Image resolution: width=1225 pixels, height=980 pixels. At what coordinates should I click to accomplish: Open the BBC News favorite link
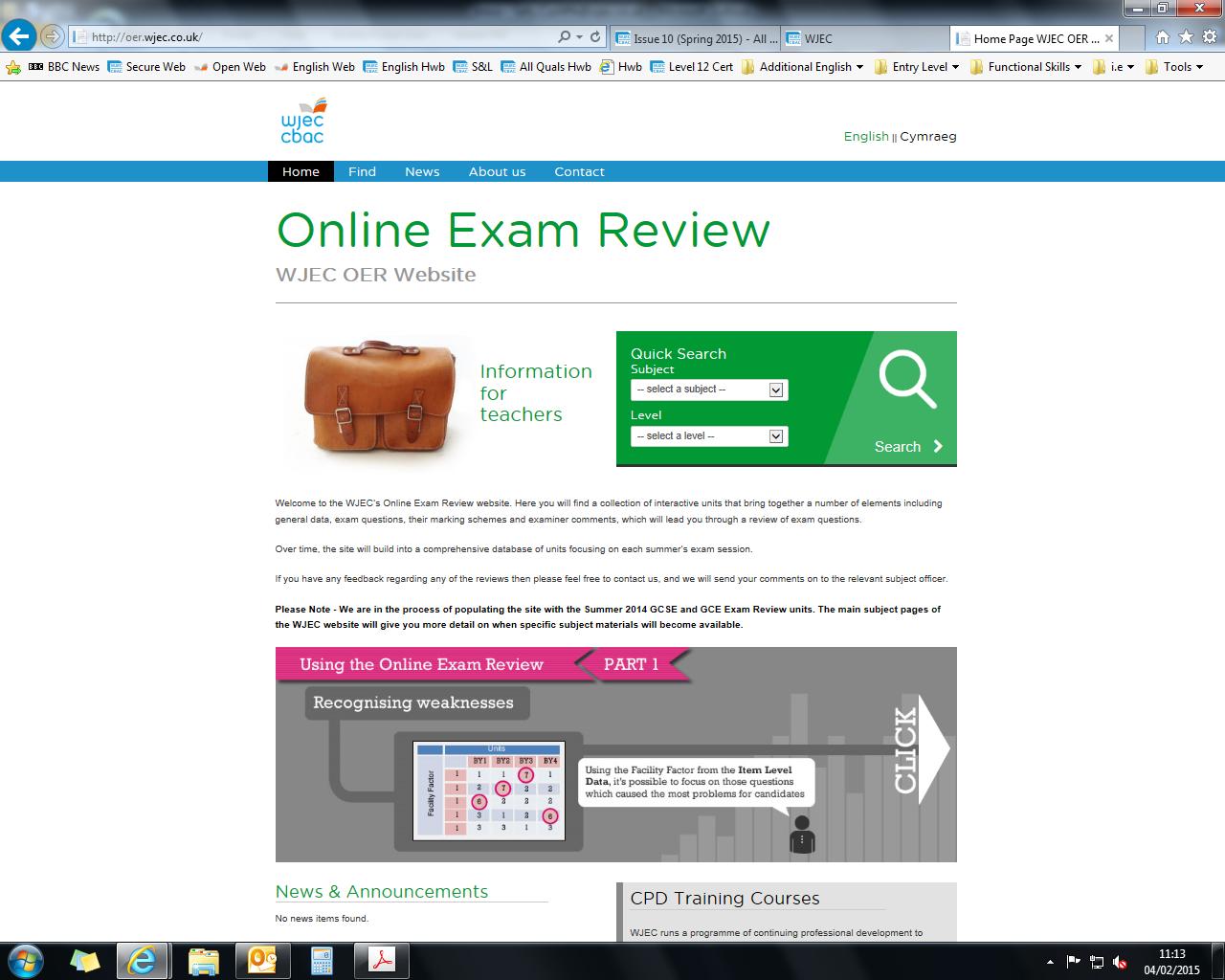pyautogui.click(x=64, y=67)
